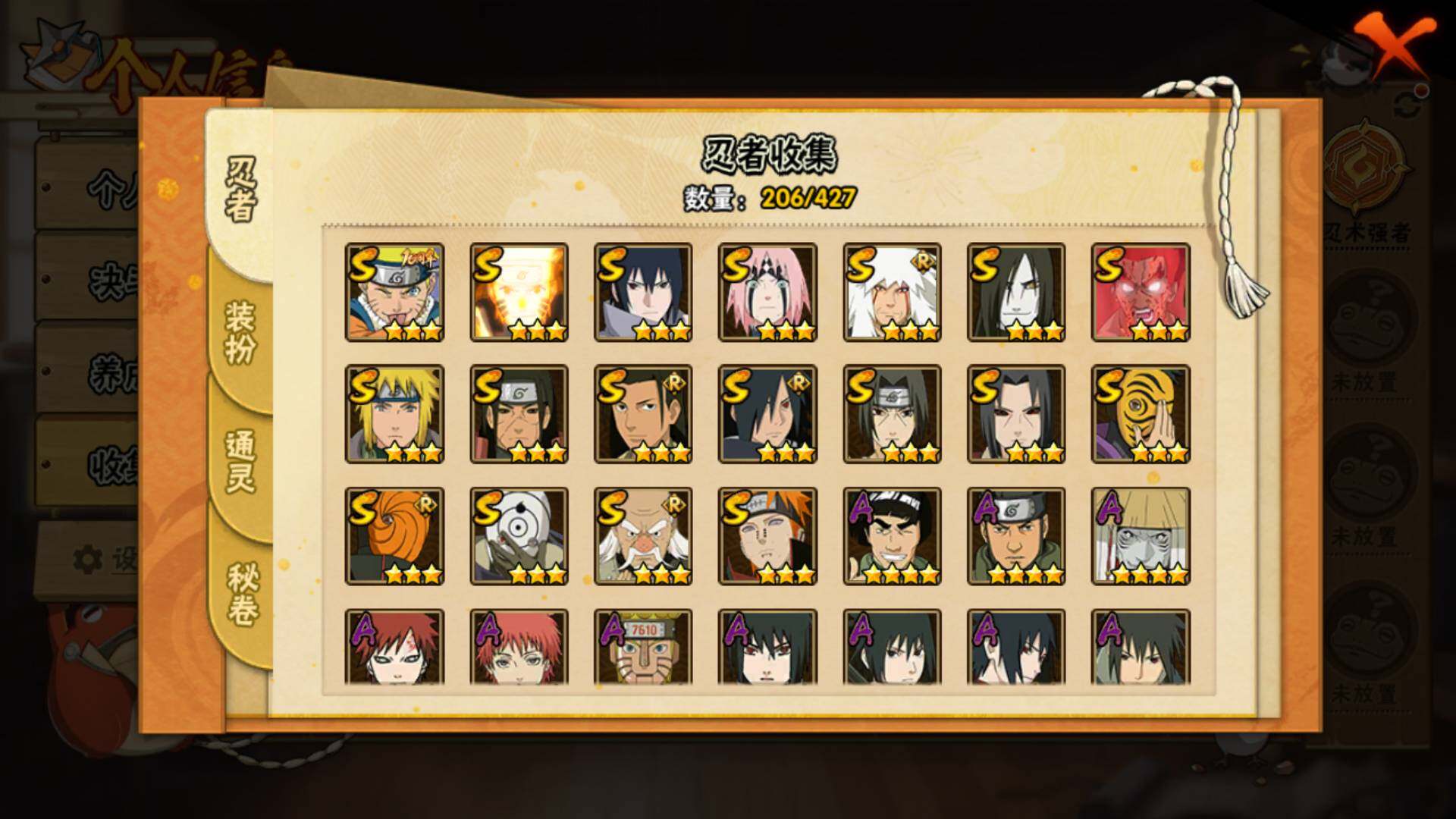Image resolution: width=1456 pixels, height=819 pixels.
Task: Switch to the 装扮 costume tab
Action: (241, 332)
